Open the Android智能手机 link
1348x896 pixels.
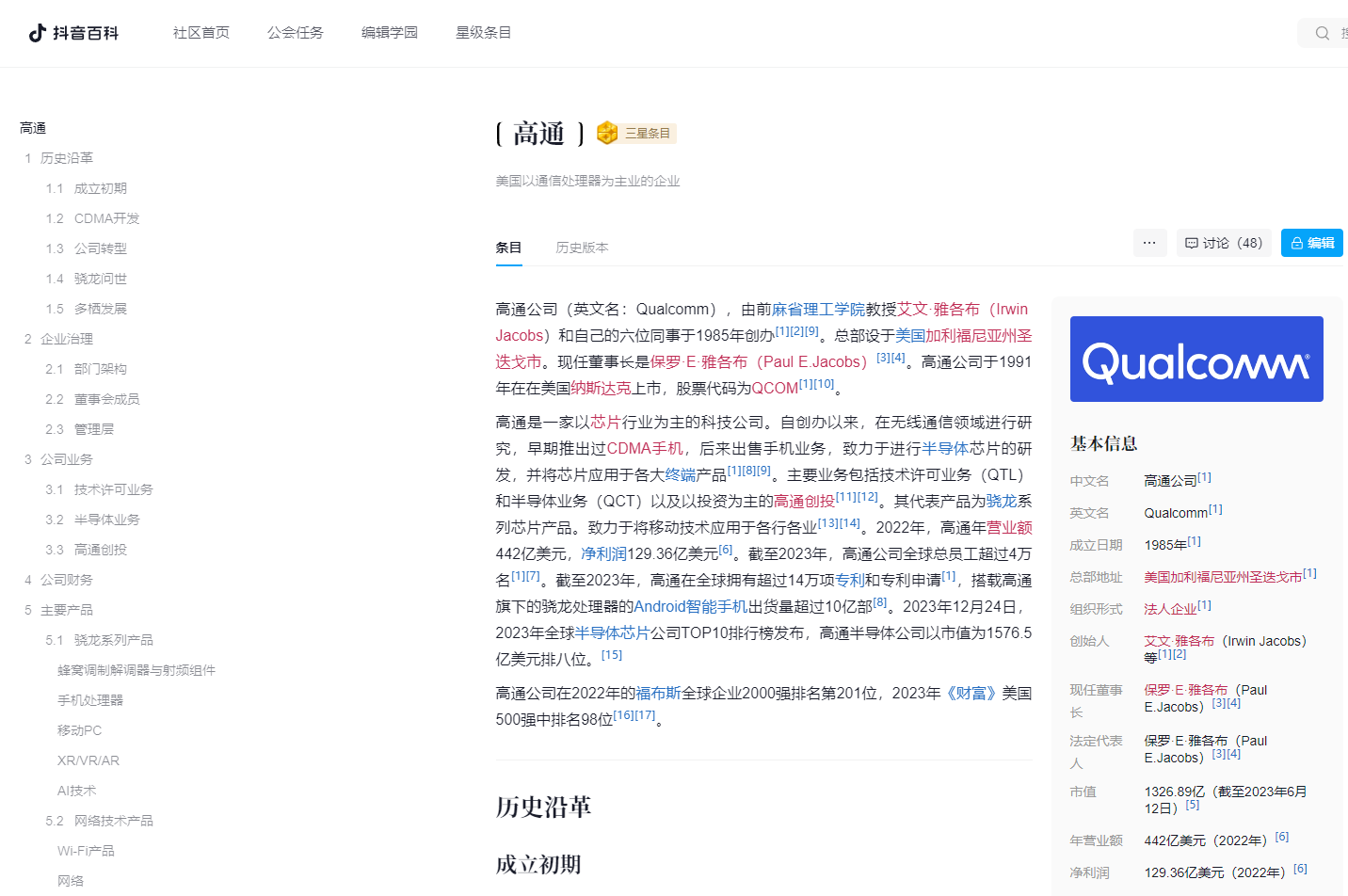pyautogui.click(x=691, y=606)
